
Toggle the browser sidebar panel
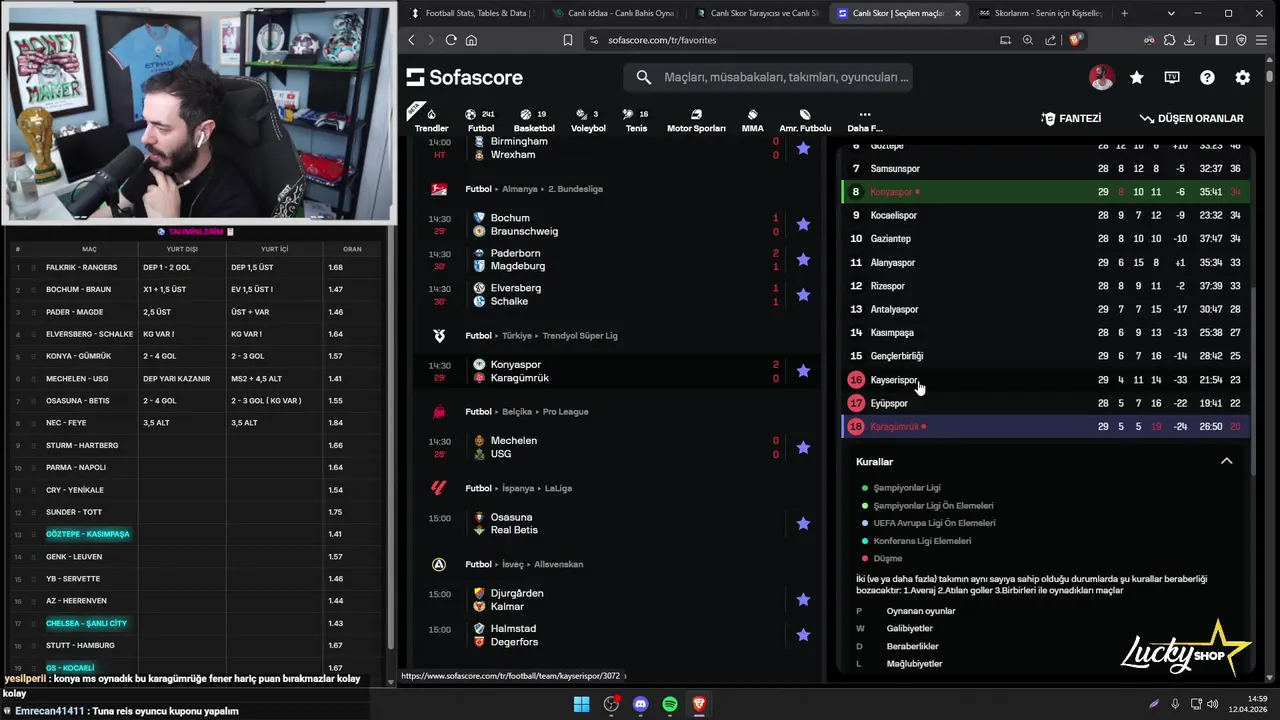point(1221,40)
